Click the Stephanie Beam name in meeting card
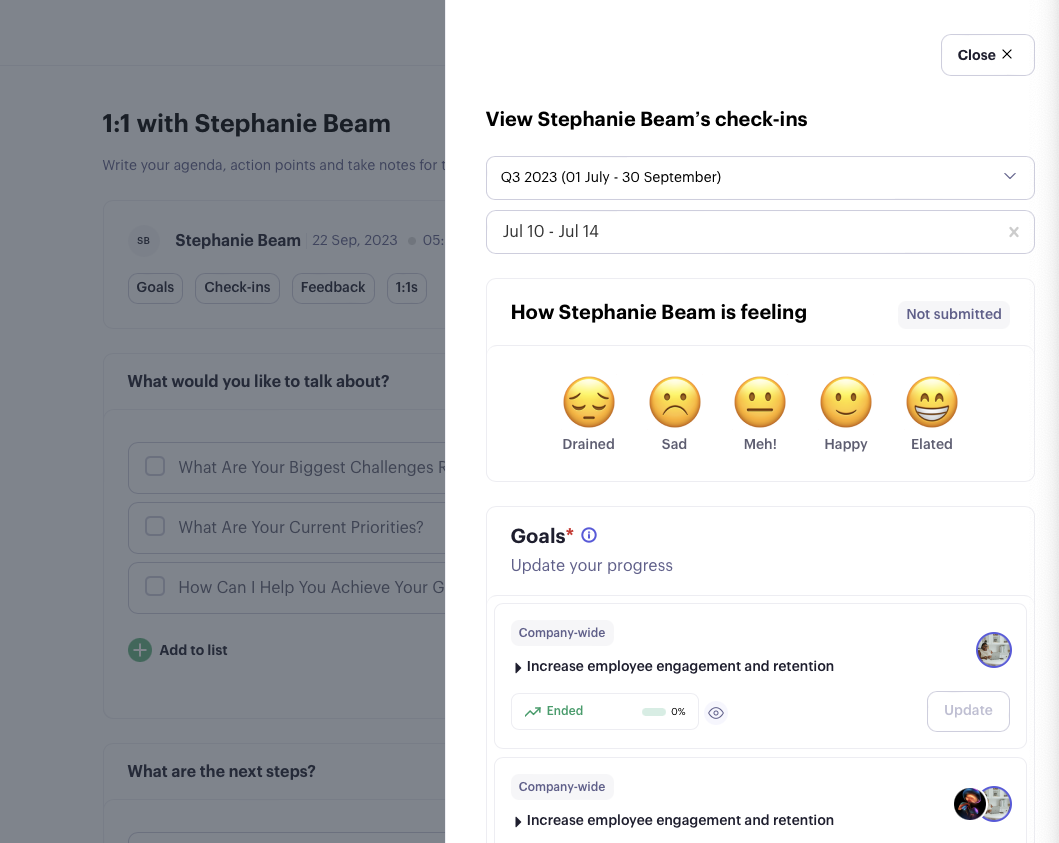Image resolution: width=1059 pixels, height=843 pixels. click(238, 240)
